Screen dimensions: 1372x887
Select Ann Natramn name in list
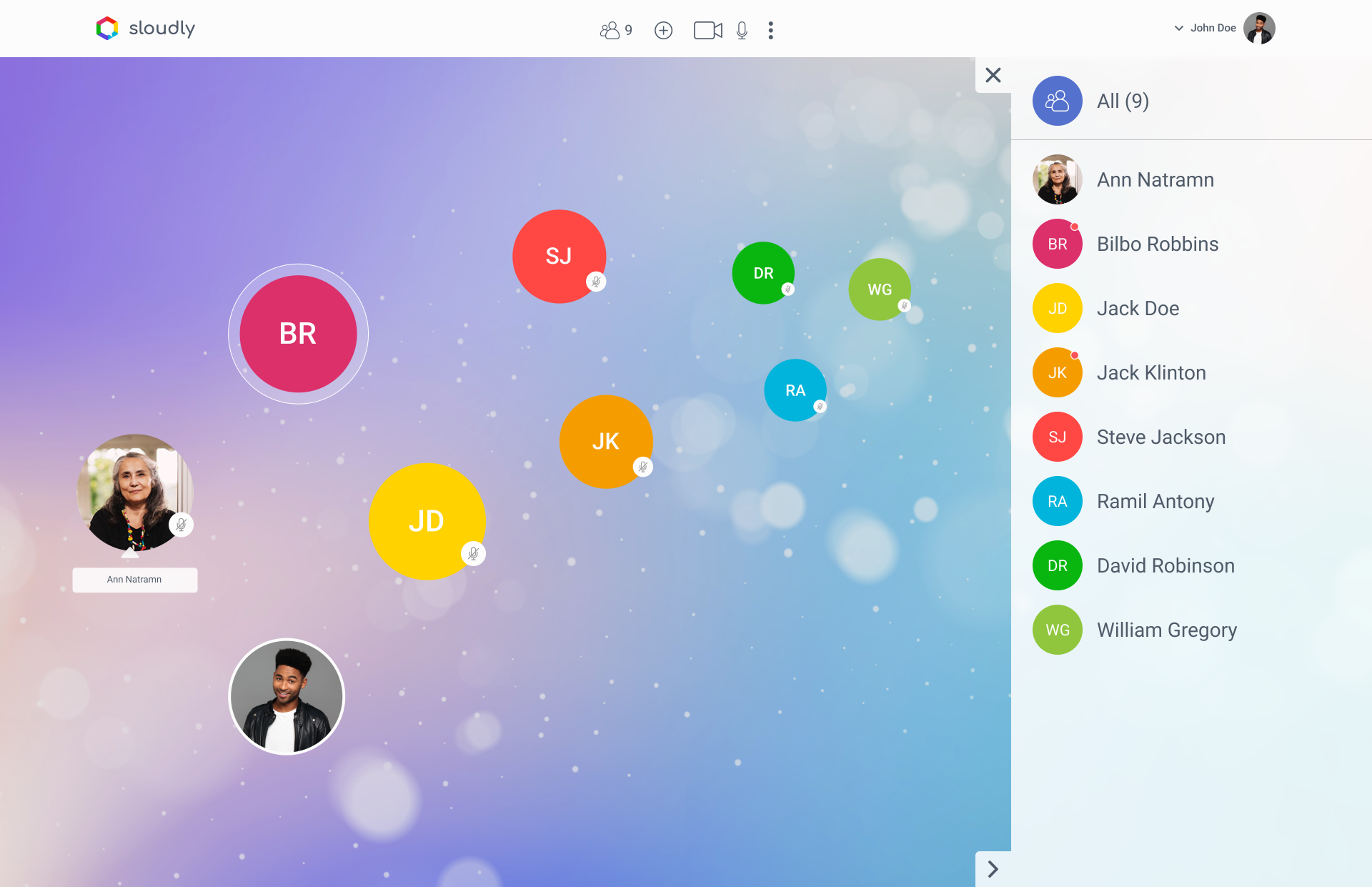tap(1155, 179)
